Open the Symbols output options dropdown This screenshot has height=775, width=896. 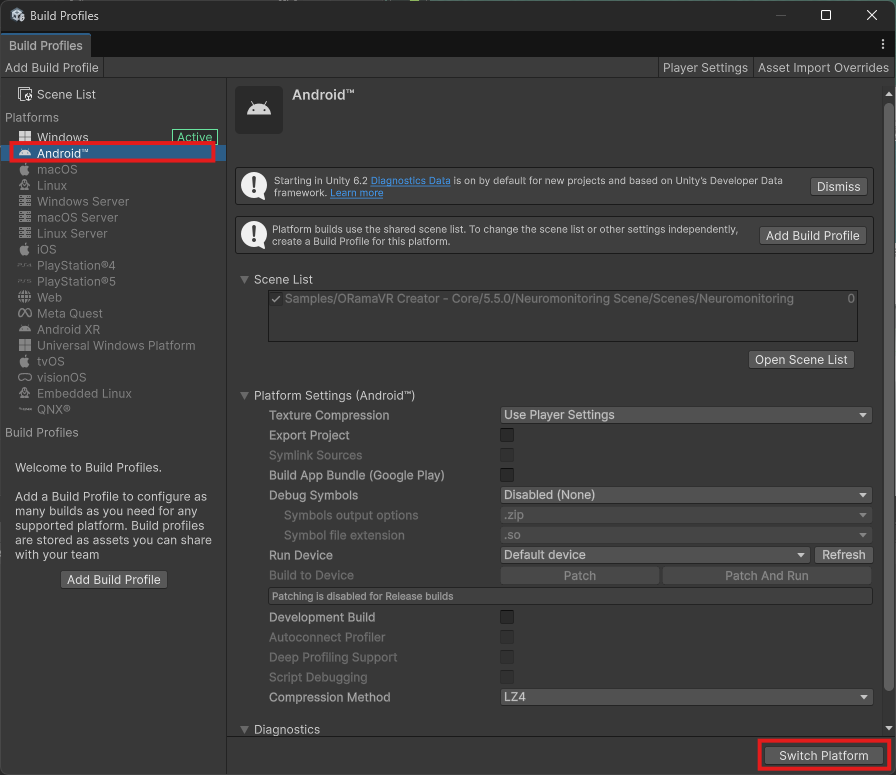686,515
